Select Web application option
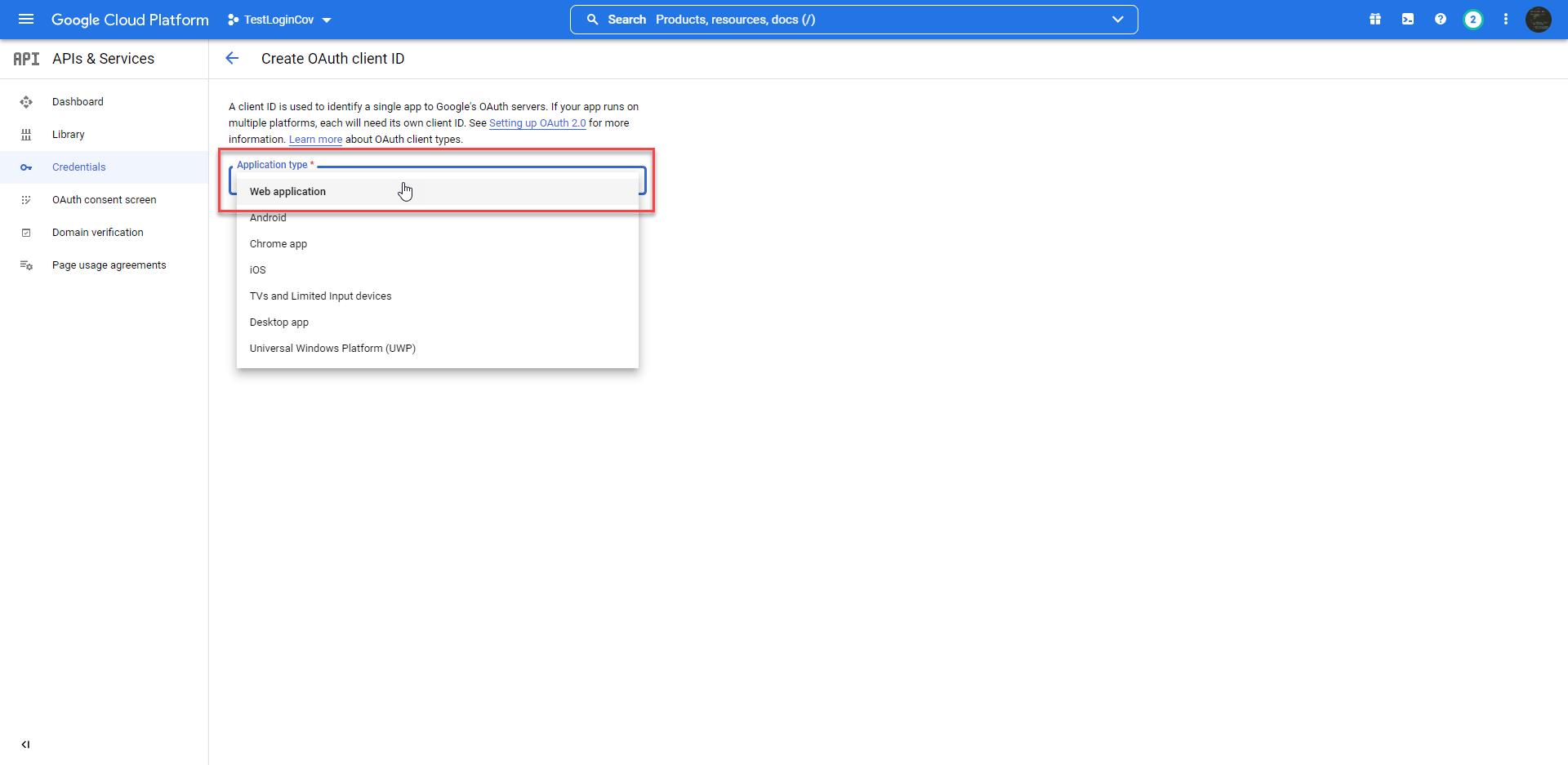The image size is (1568, 765). pos(438,192)
